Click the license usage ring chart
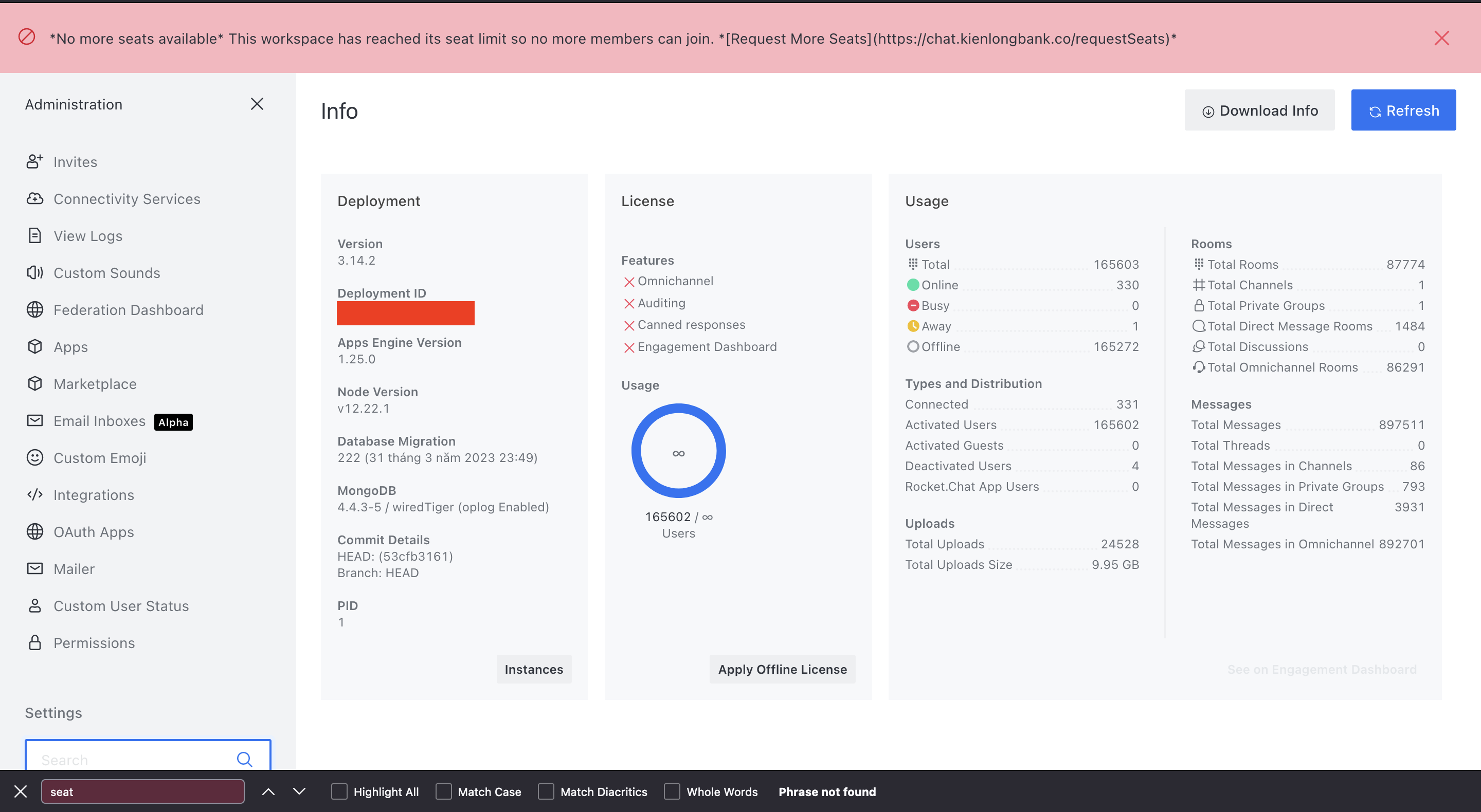 click(x=678, y=451)
